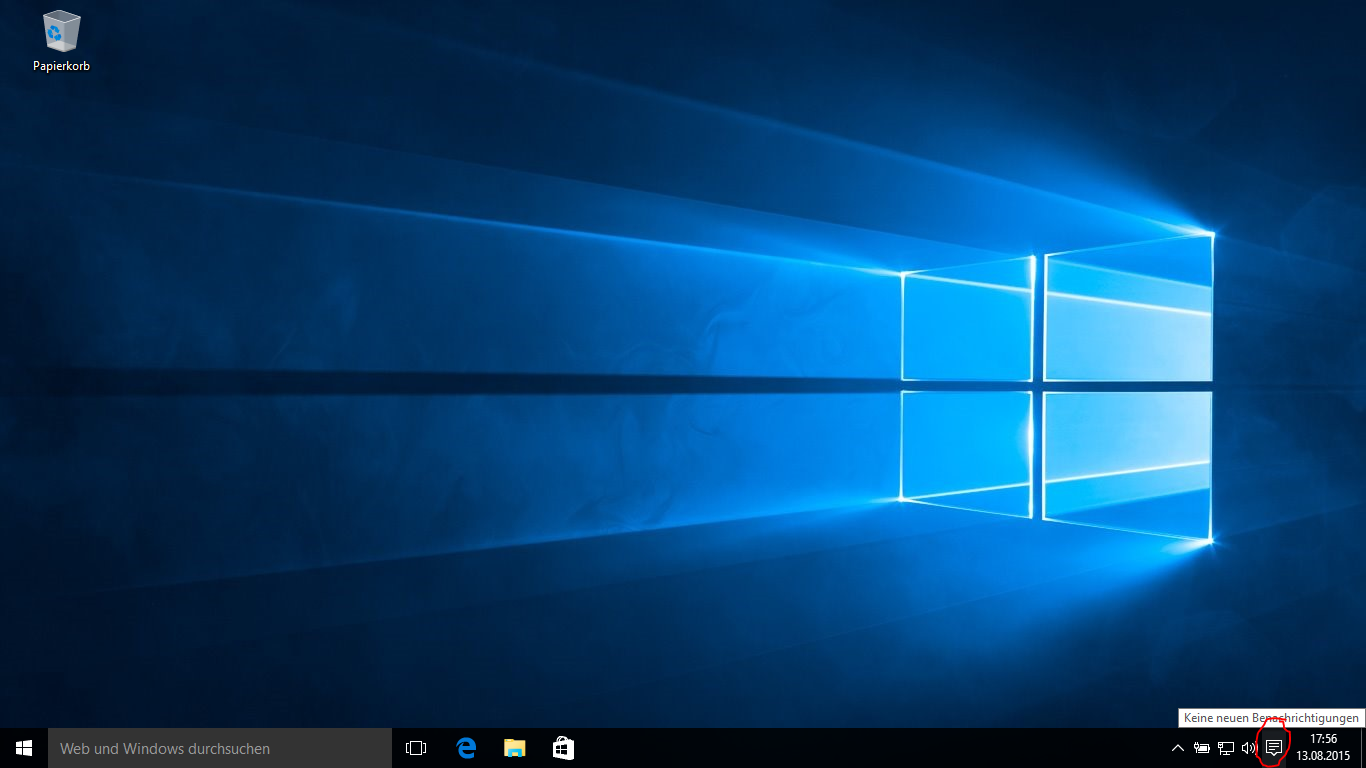
Task: Open Task View from the taskbar
Action: [416, 748]
